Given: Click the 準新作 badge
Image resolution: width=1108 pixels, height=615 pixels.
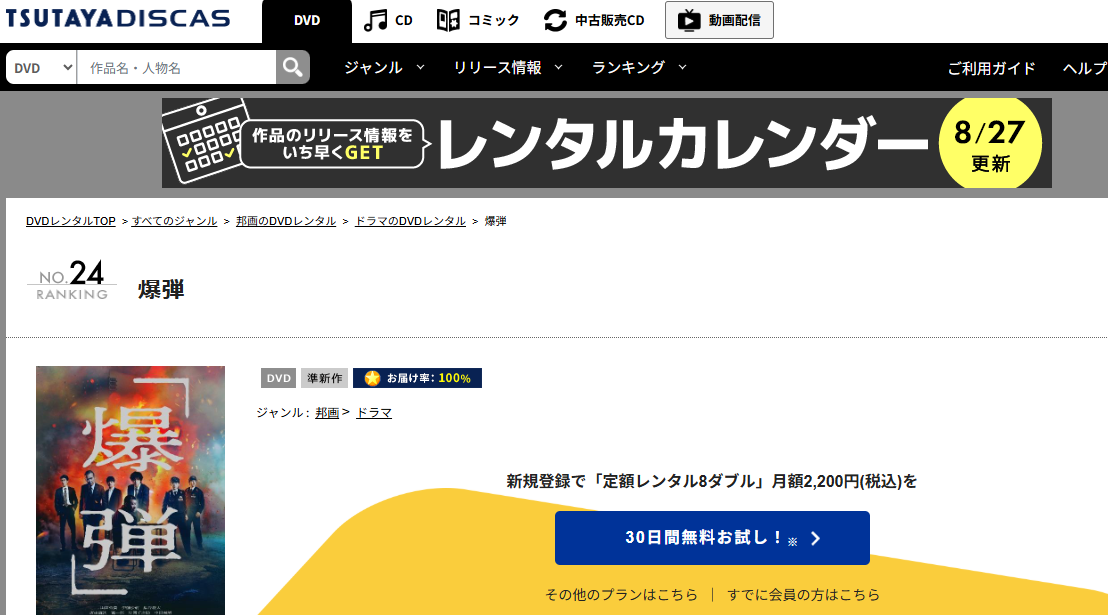Looking at the screenshot, I should point(324,378).
